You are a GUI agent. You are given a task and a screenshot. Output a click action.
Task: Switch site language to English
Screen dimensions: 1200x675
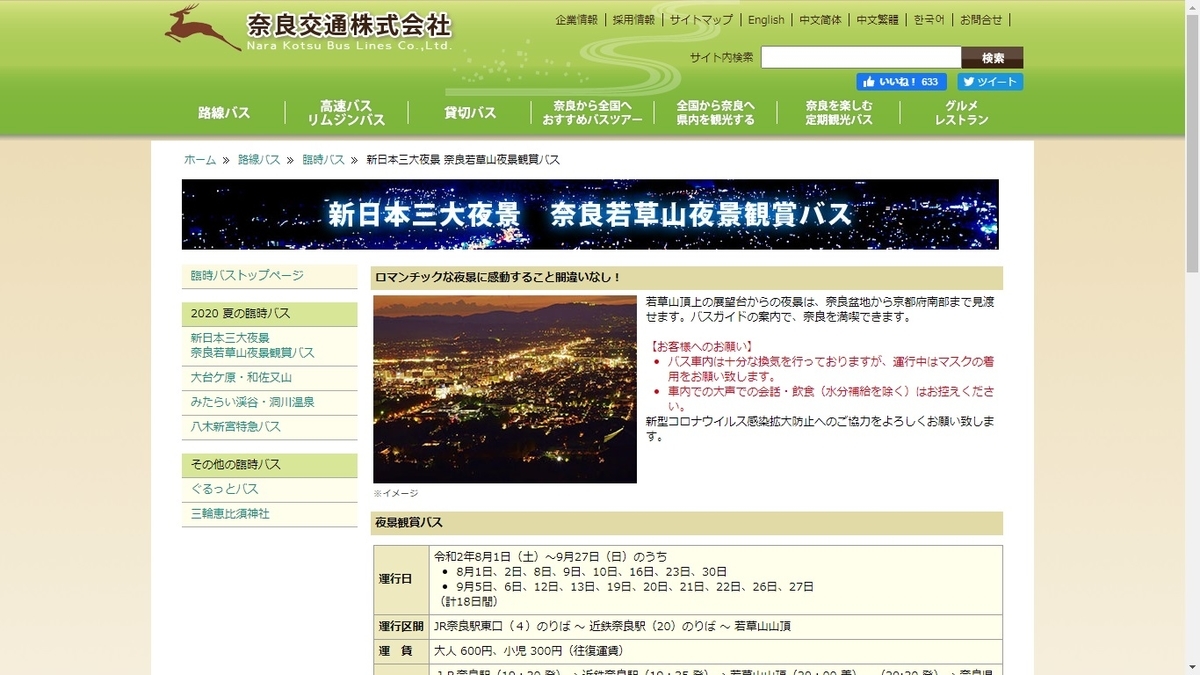click(766, 20)
